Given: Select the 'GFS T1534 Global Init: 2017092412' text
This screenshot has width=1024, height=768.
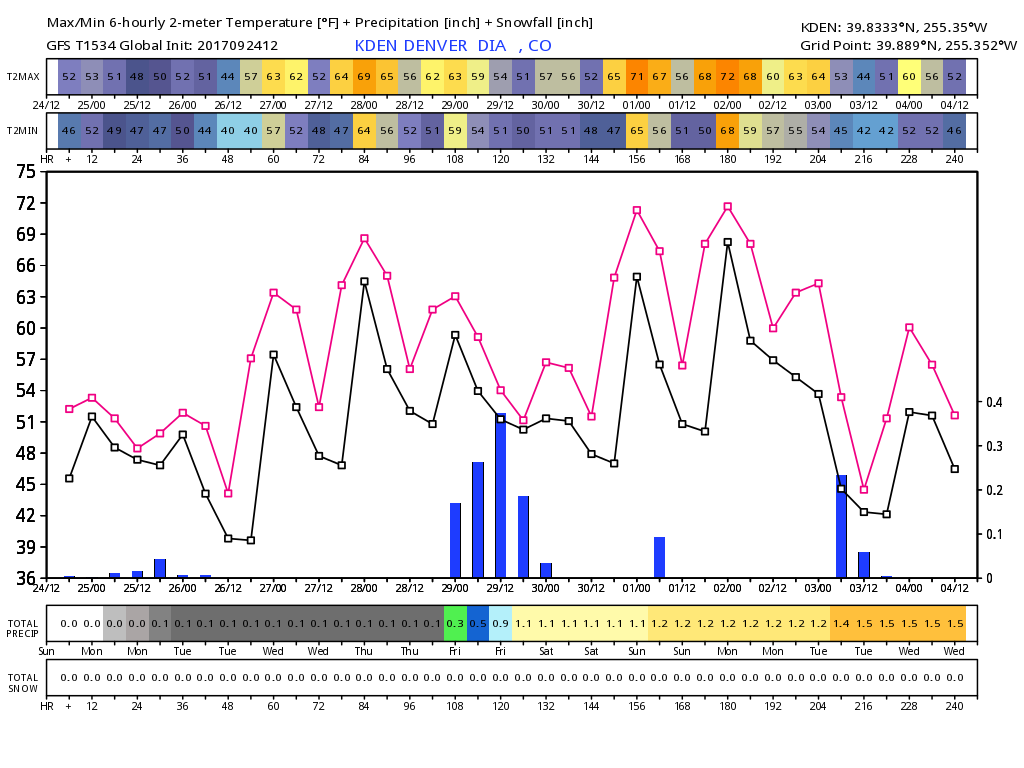Looking at the screenshot, I should [163, 46].
